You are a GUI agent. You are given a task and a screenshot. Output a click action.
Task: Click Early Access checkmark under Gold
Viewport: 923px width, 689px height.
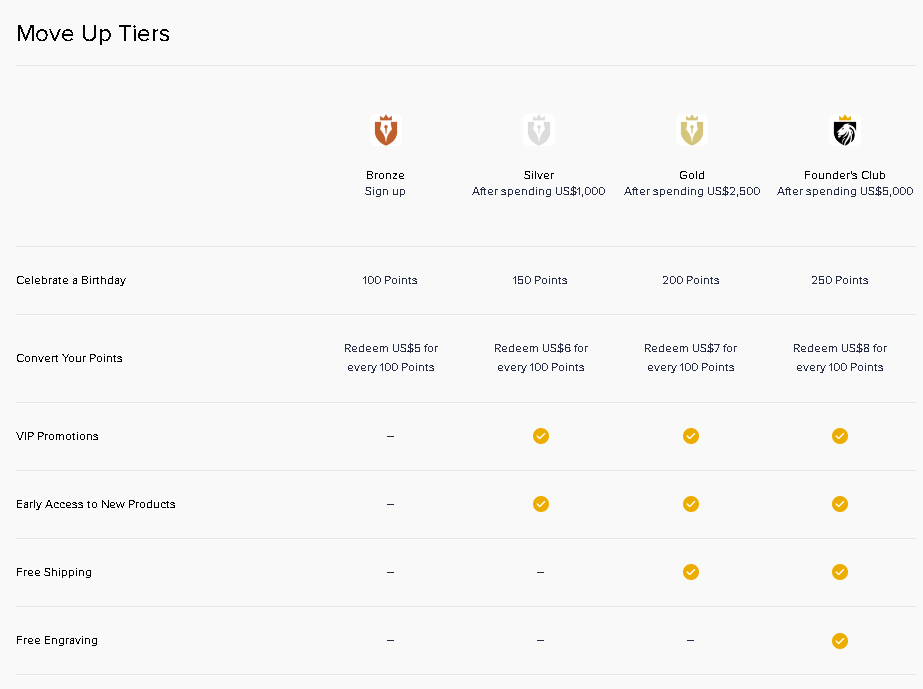pyautogui.click(x=690, y=504)
